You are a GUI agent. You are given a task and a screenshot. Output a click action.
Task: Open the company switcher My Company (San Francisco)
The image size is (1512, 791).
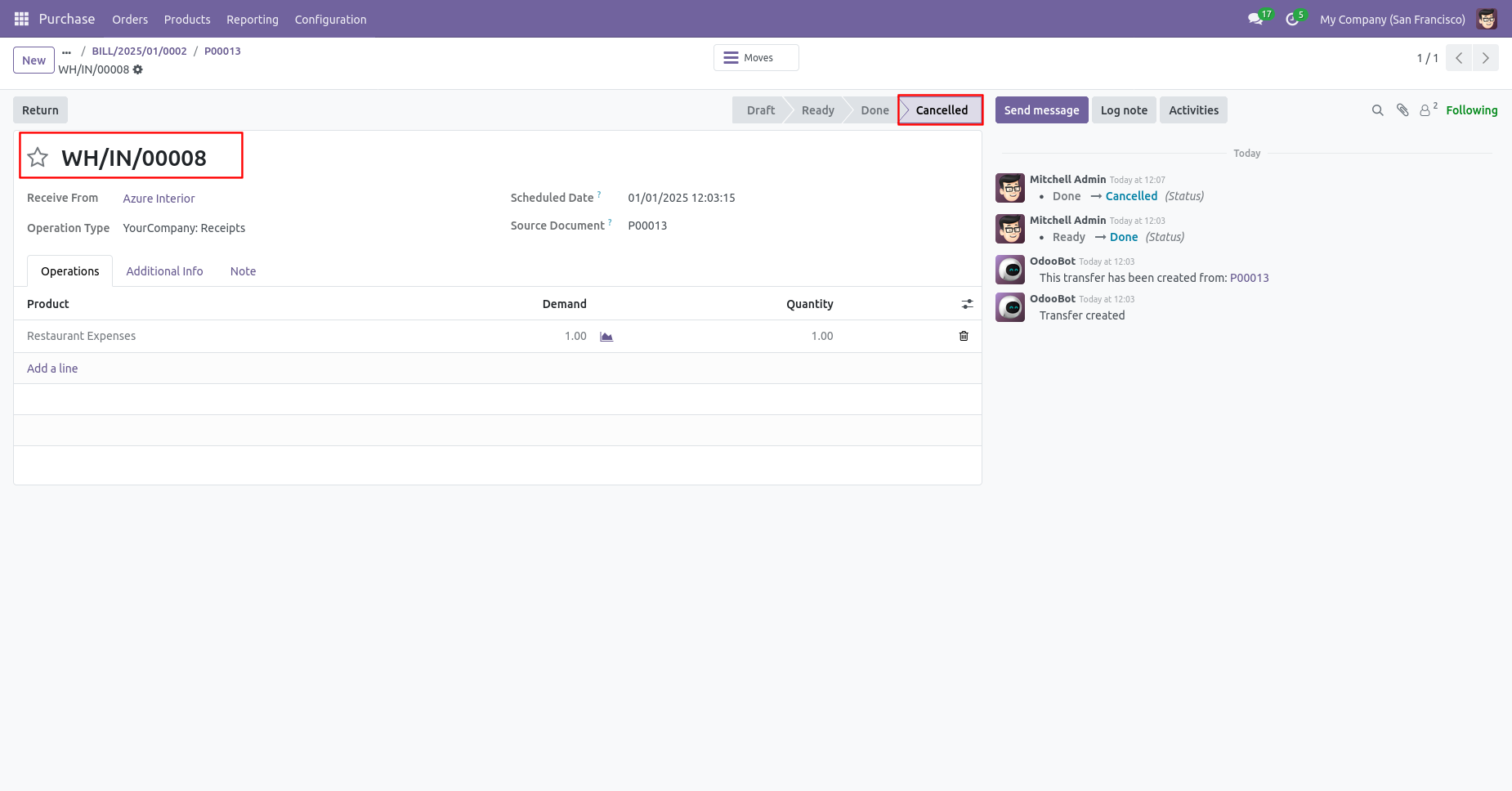click(1392, 20)
